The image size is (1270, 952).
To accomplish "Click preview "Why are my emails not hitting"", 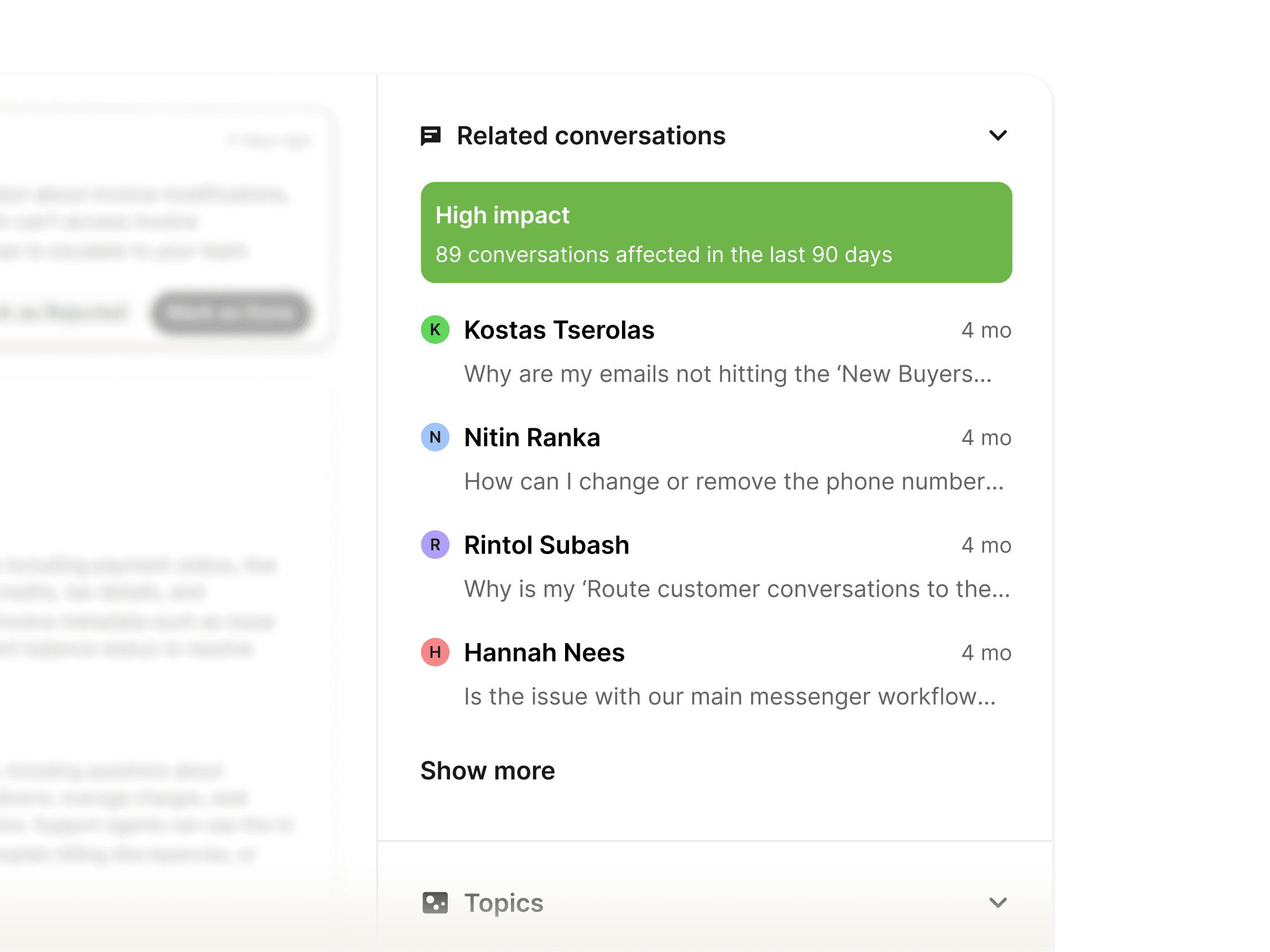I will point(727,374).
